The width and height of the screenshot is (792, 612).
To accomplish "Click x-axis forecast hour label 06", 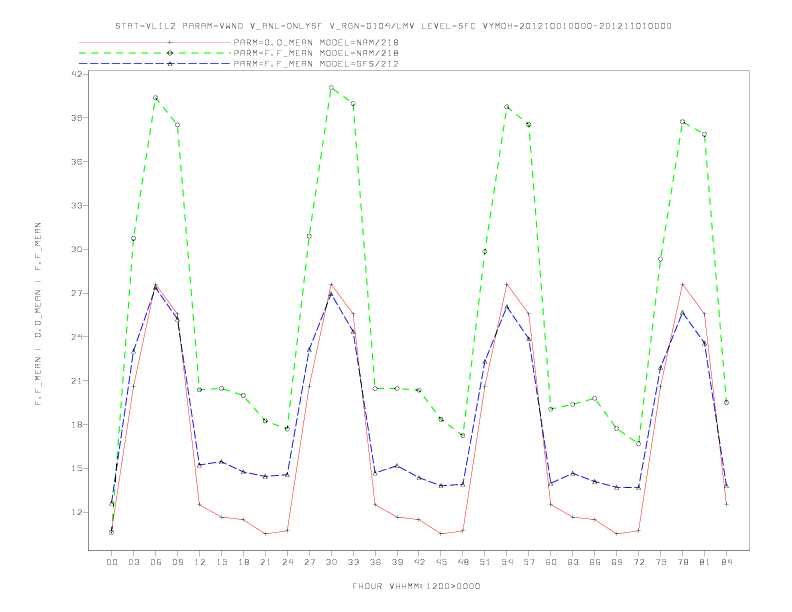I will [156, 562].
